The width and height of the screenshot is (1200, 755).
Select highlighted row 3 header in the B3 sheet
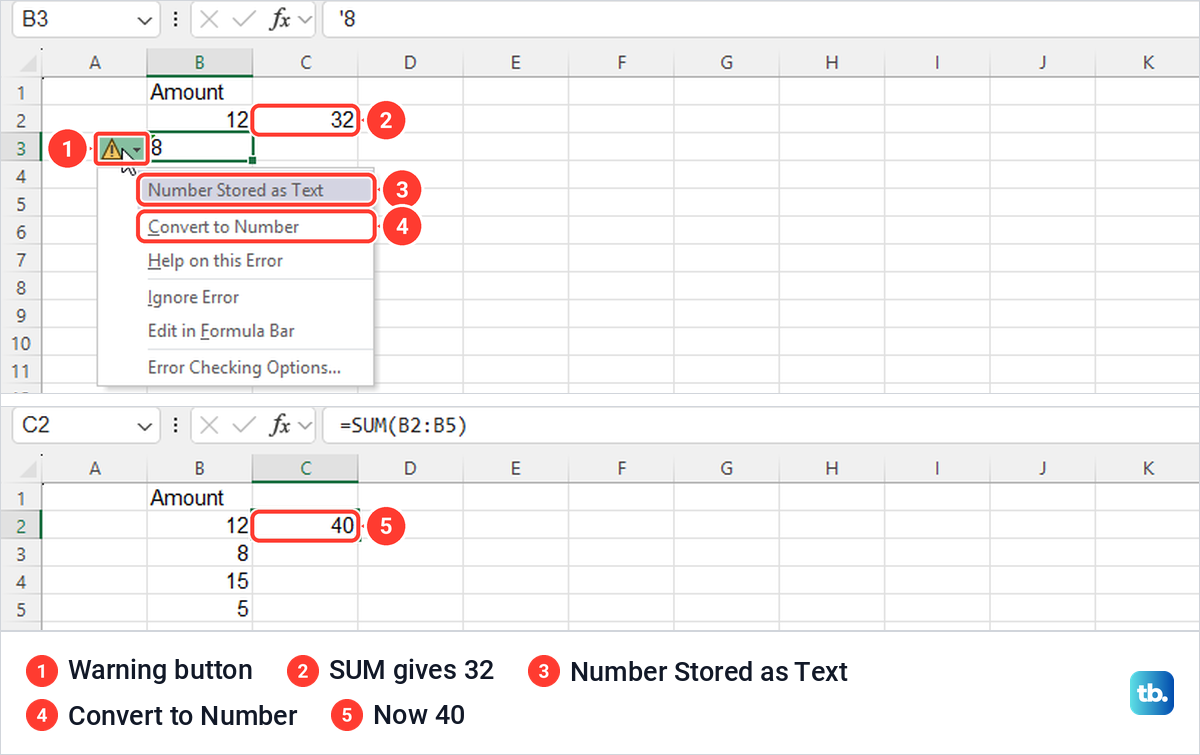21,148
